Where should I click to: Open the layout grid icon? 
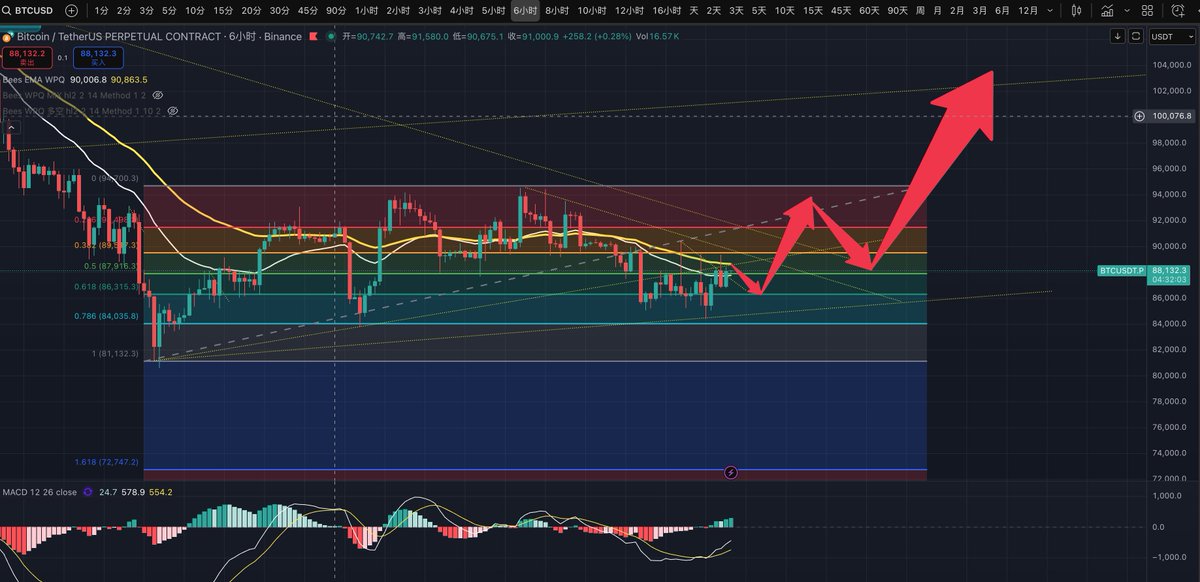coord(1148,11)
